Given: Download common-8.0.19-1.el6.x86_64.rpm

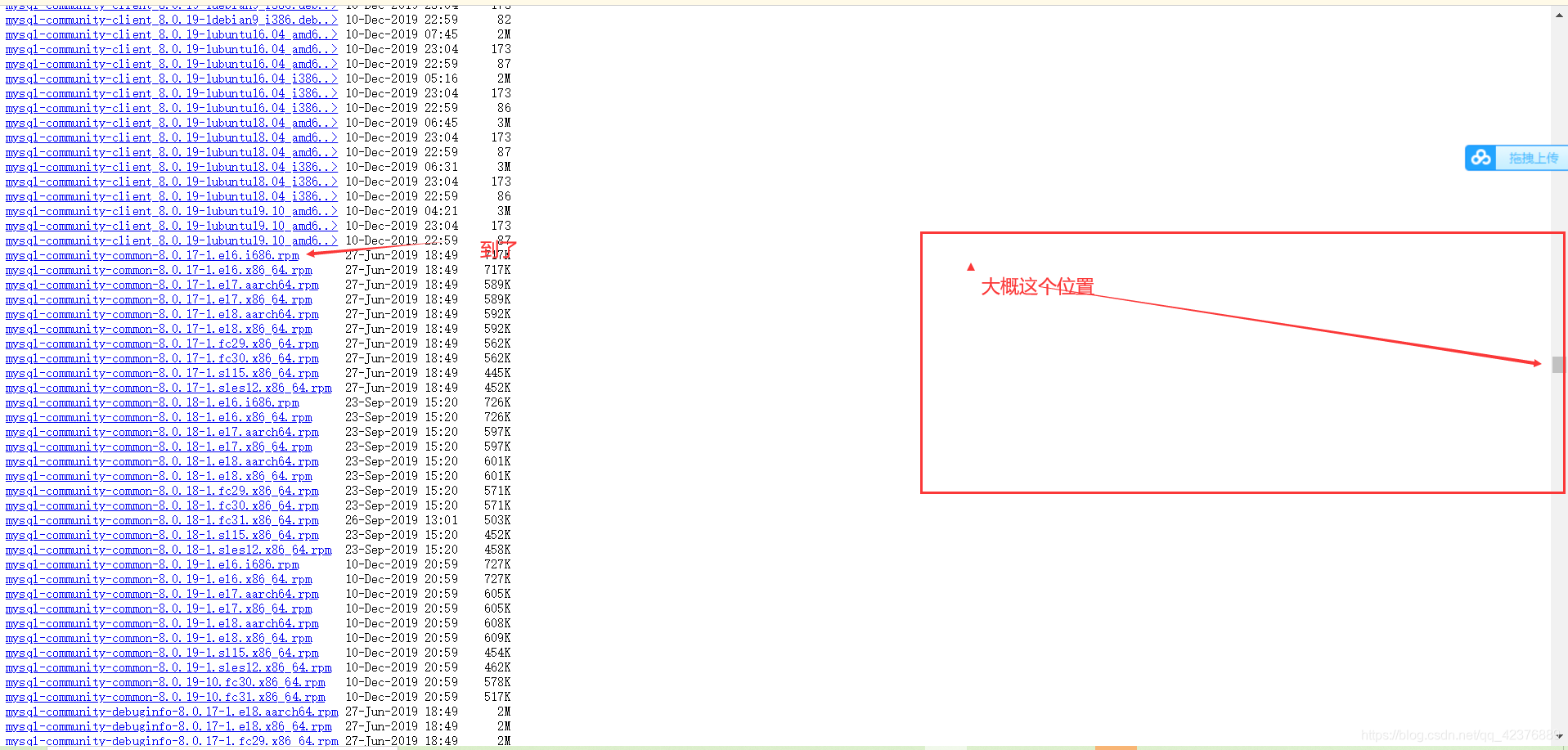Looking at the screenshot, I should pyautogui.click(x=159, y=579).
